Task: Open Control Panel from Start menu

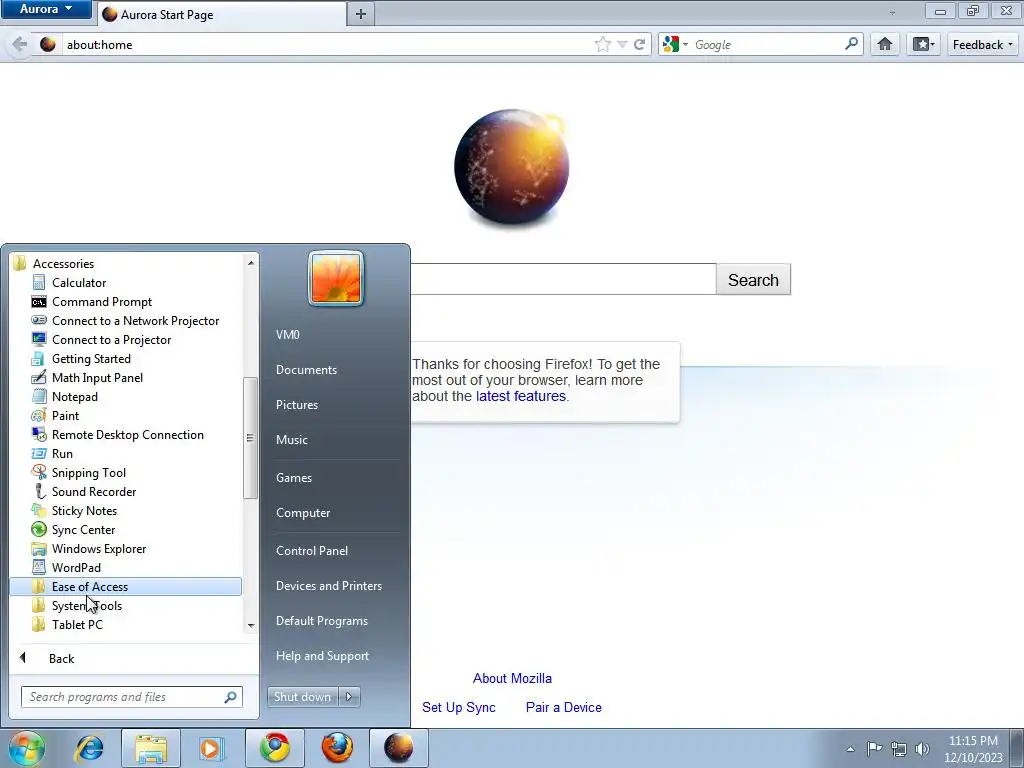Action: coord(312,551)
